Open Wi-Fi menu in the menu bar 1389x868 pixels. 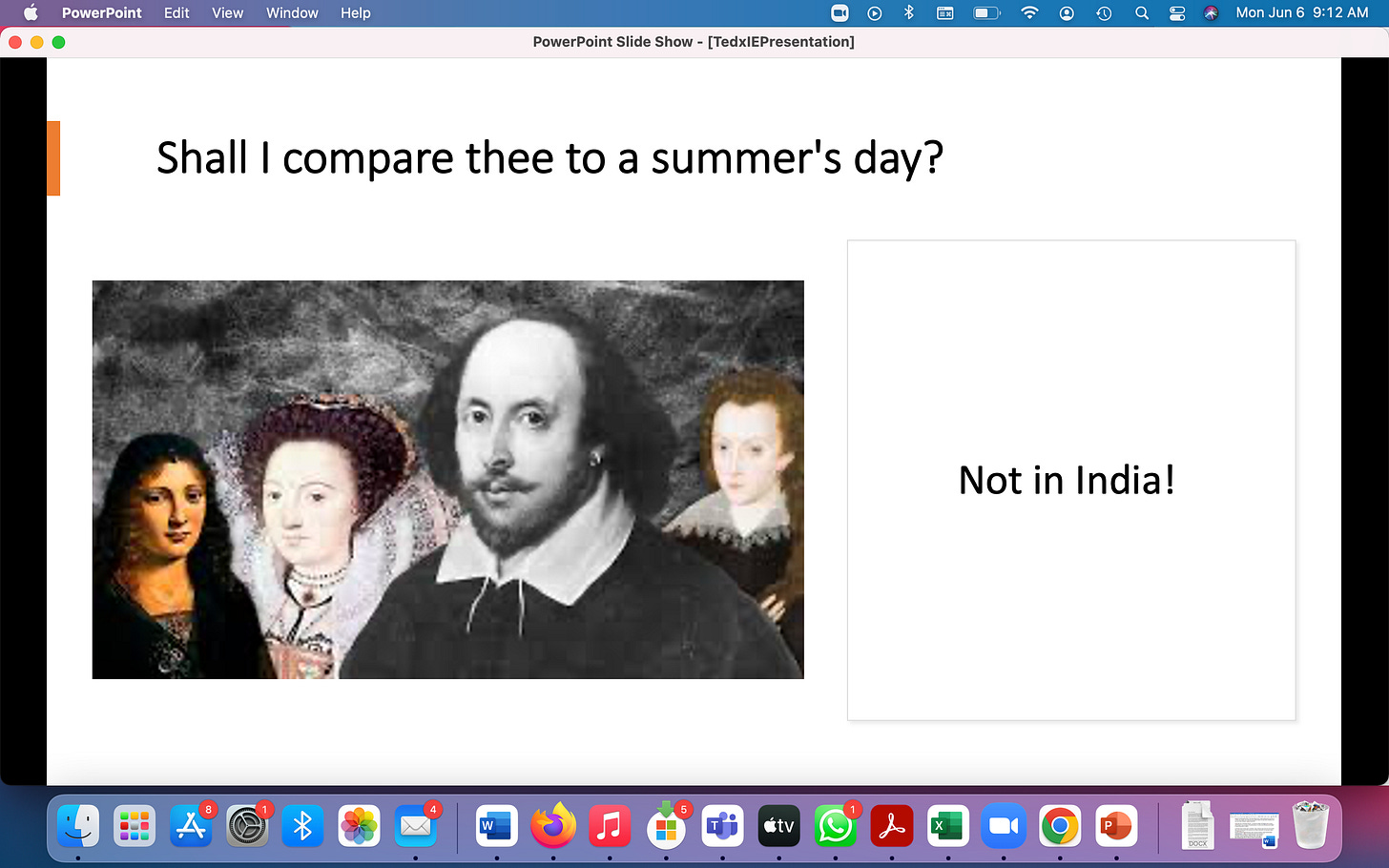coord(1029,12)
